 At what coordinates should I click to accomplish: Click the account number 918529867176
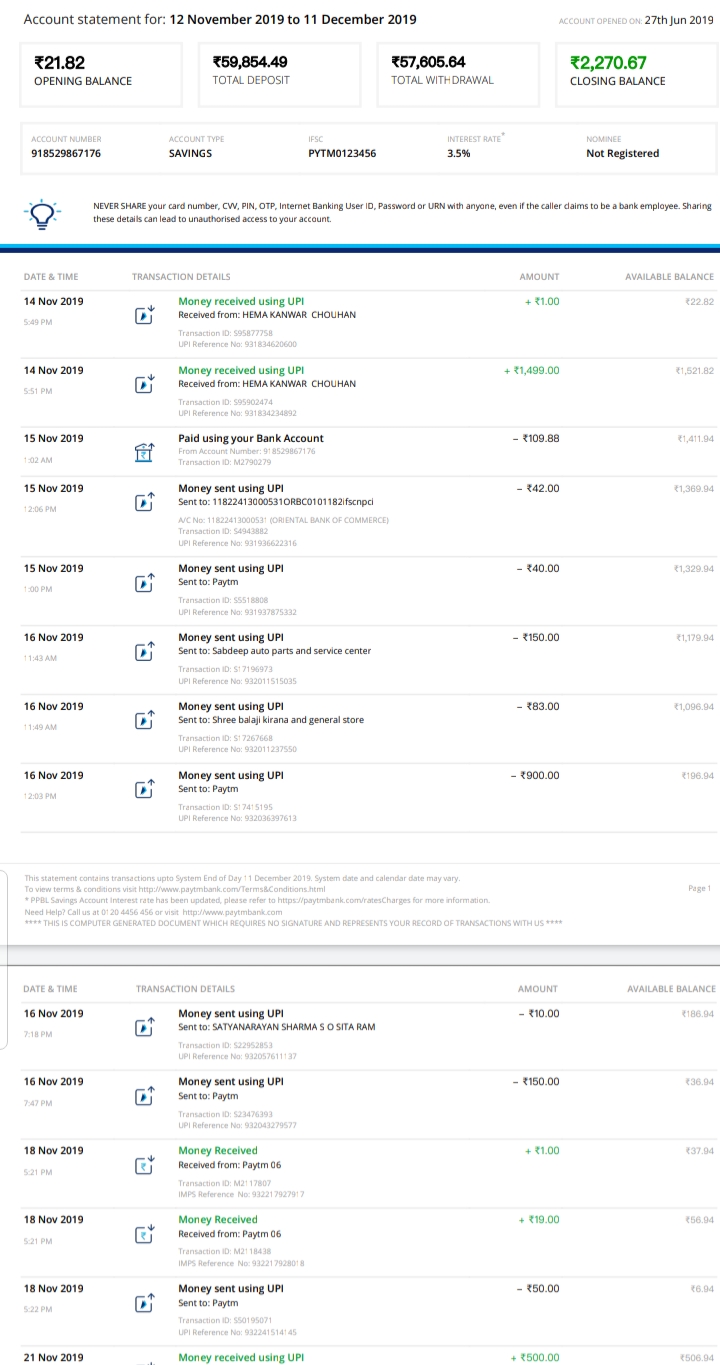[66, 153]
